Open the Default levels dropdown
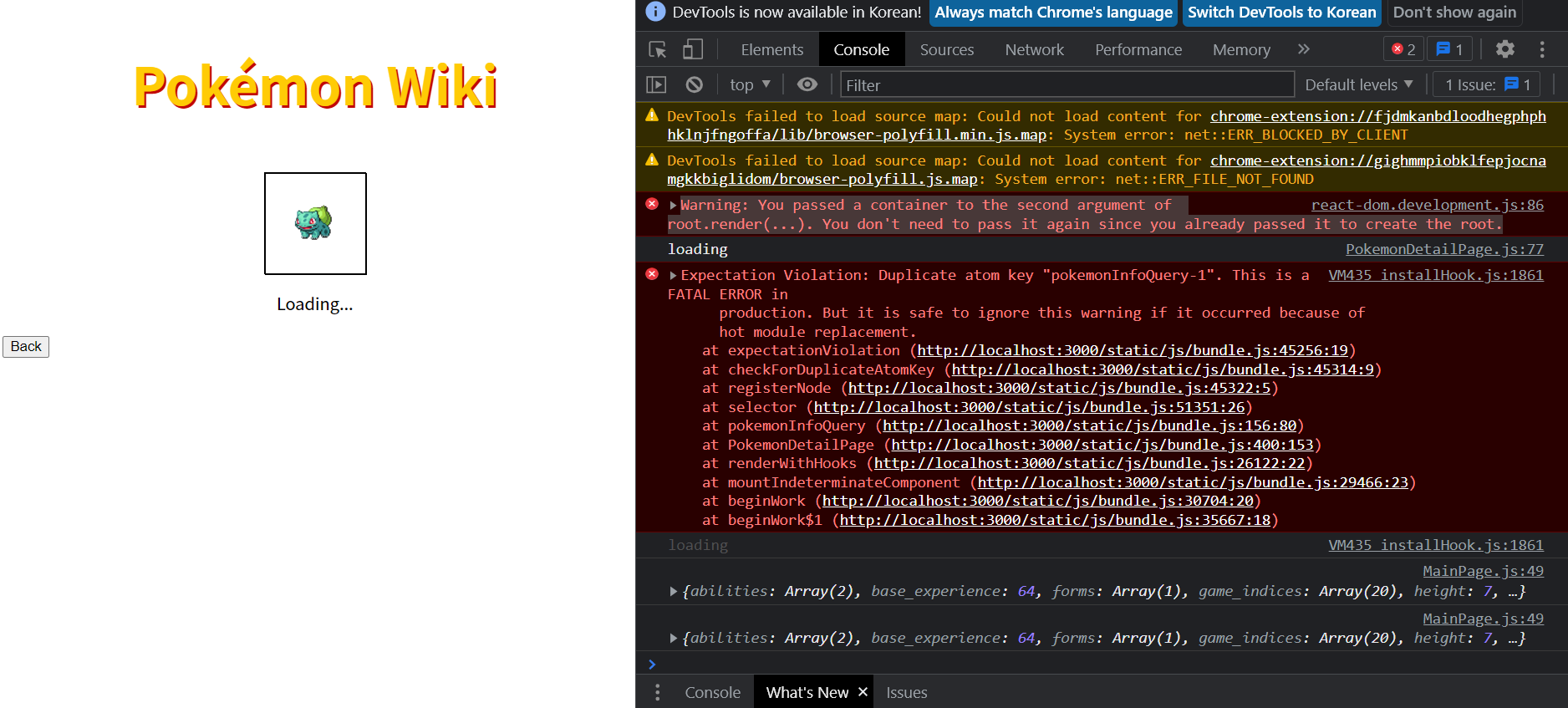Image resolution: width=1568 pixels, height=708 pixels. tap(1359, 84)
